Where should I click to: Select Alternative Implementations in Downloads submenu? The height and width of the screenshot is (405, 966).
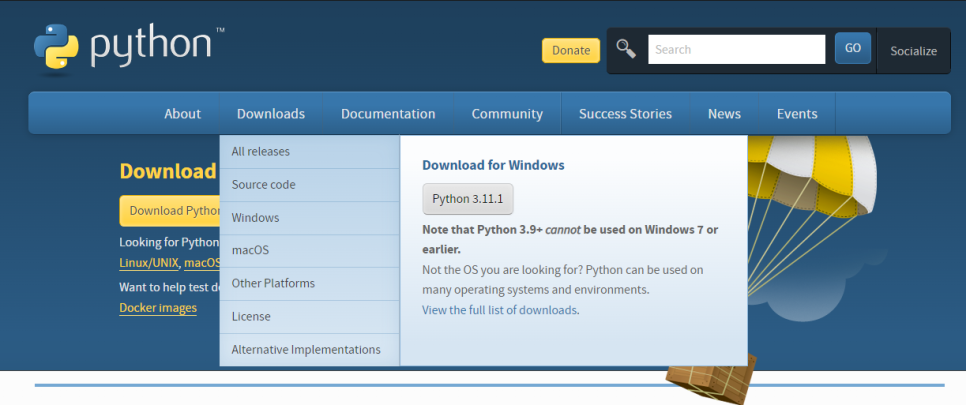309,350
